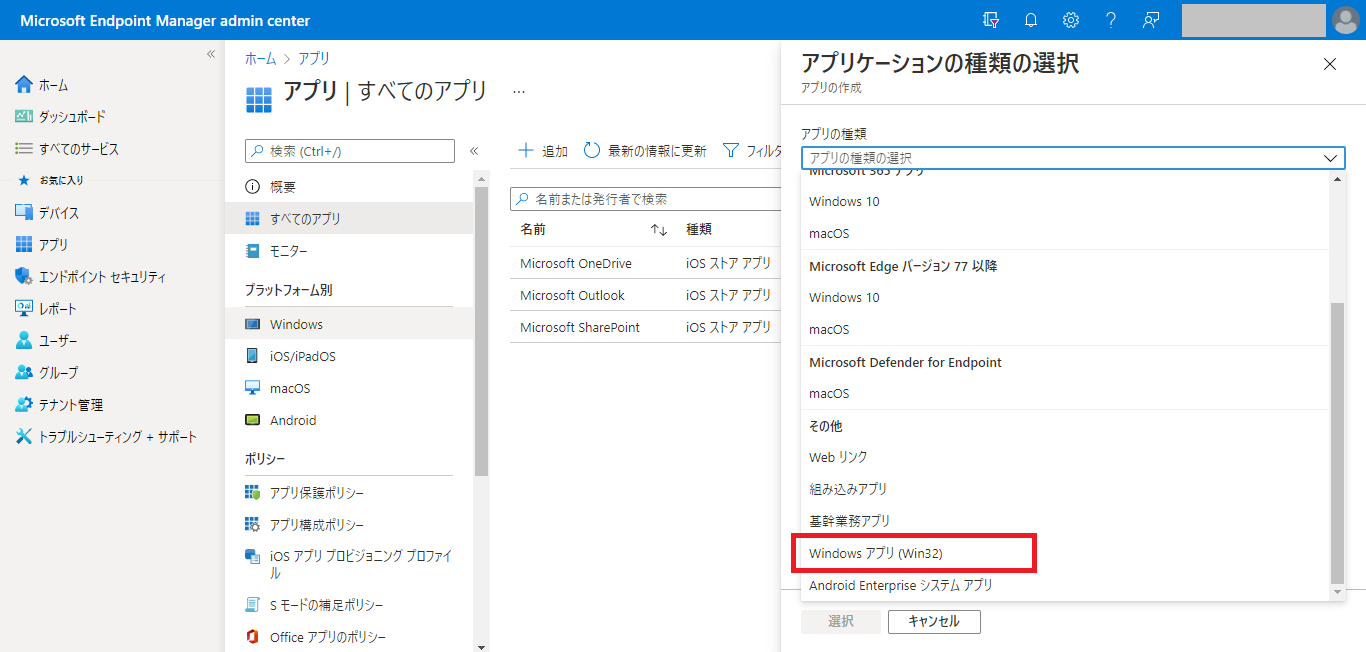This screenshot has height=652, width=1366.
Task: Focus the 名前または発行者で検索 search field
Action: click(646, 199)
